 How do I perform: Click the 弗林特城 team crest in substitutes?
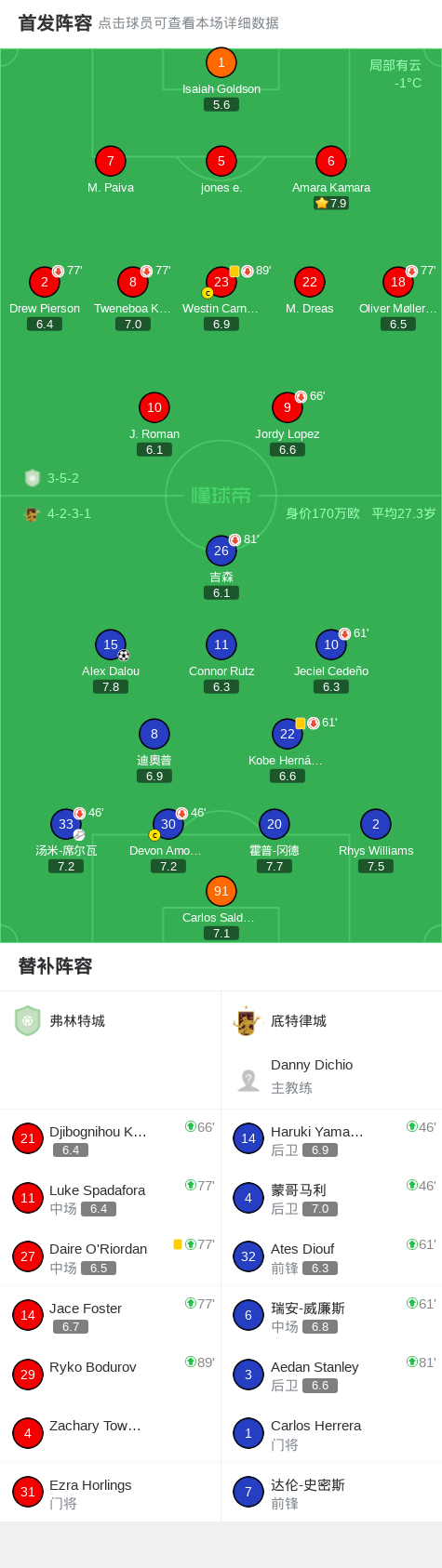[x=28, y=1020]
